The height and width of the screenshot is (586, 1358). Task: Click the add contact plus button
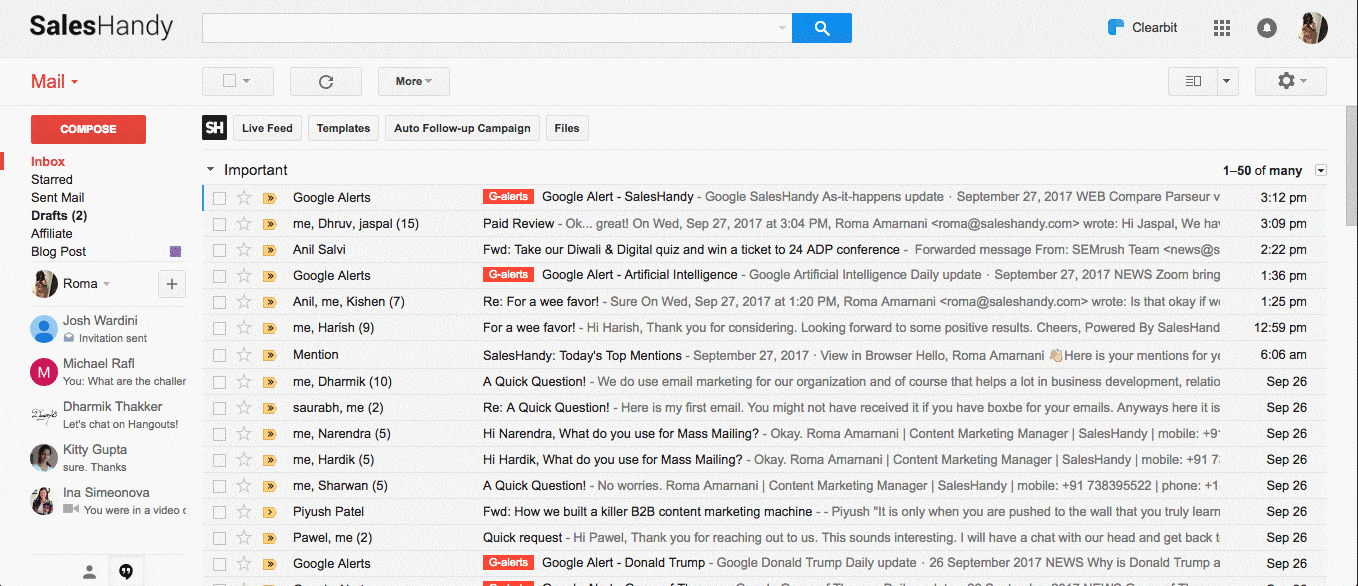(172, 284)
